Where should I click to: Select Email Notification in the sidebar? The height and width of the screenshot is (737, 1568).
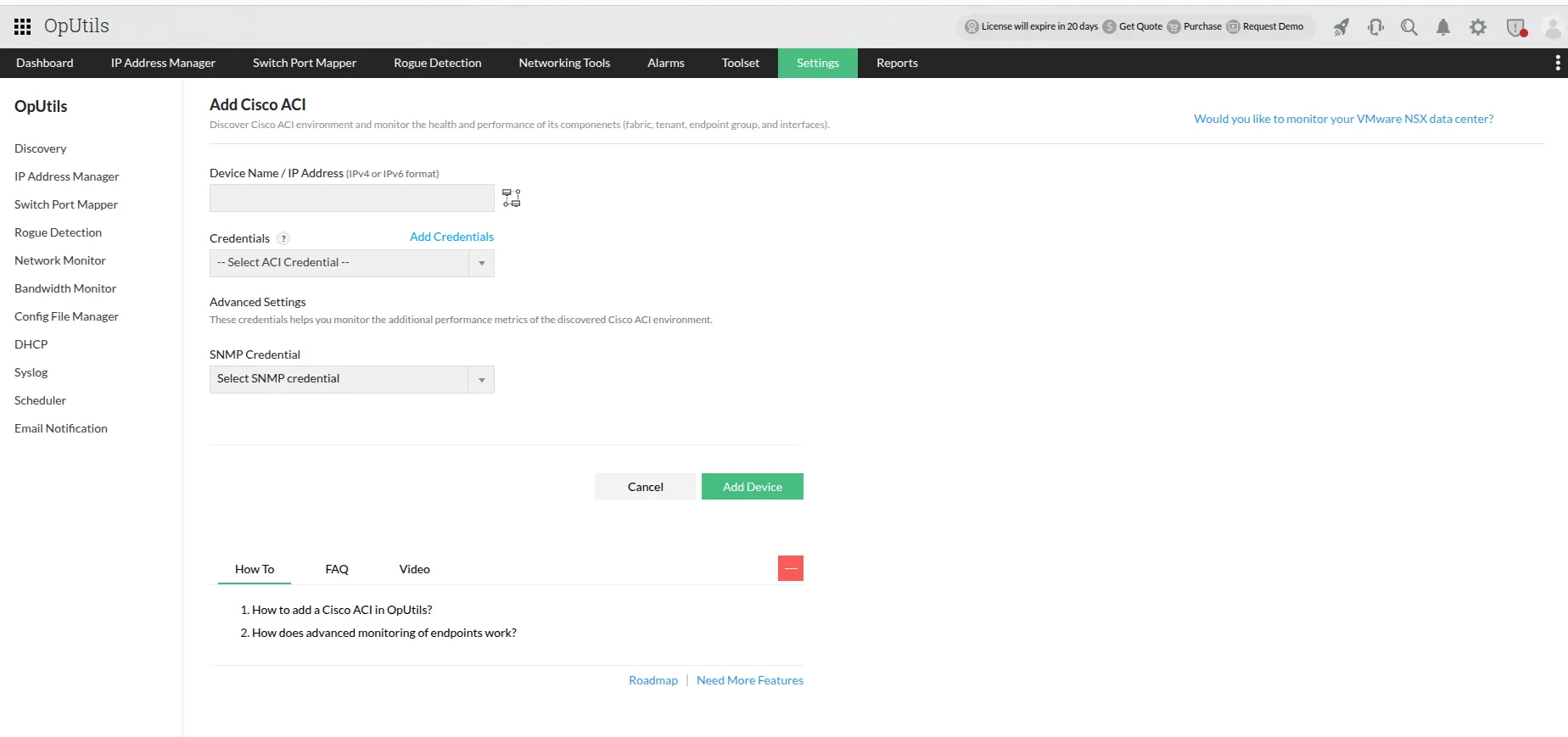[61, 428]
